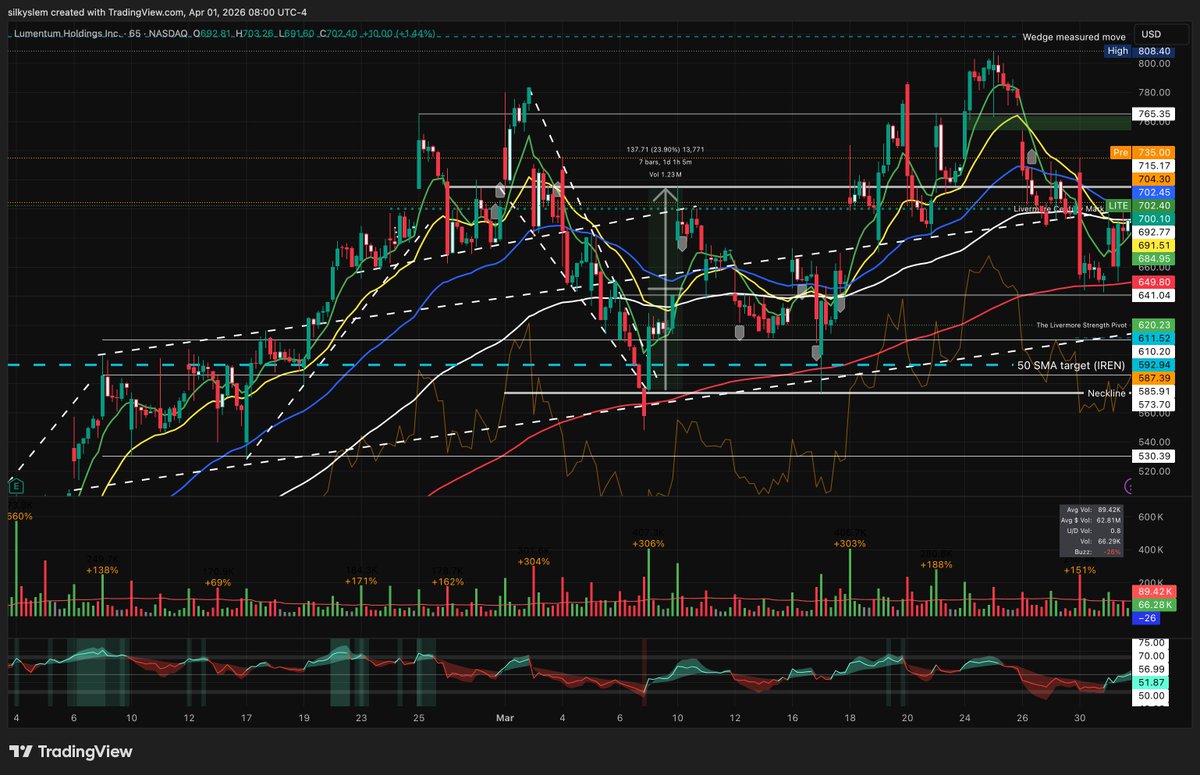The width and height of the screenshot is (1200, 775).
Task: Click the orange Pre 735.00 label
Action: [x=1142, y=152]
